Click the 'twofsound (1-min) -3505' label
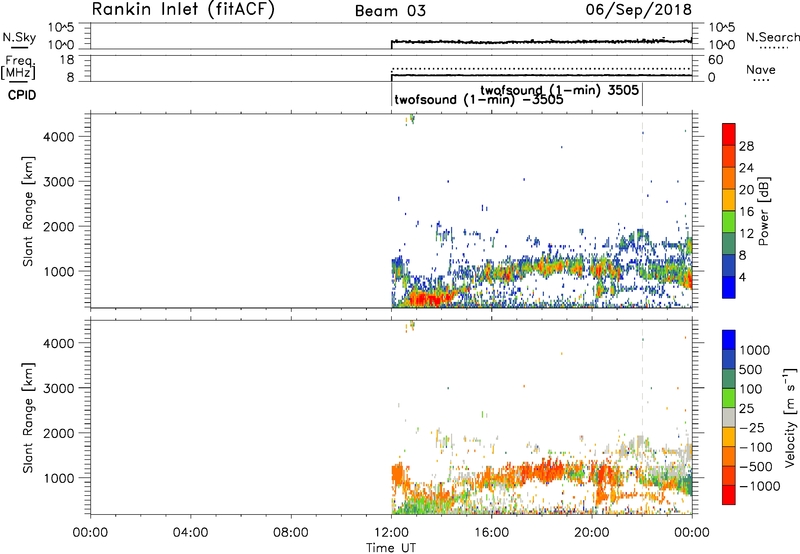This screenshot has height=554, width=800. tap(479, 99)
